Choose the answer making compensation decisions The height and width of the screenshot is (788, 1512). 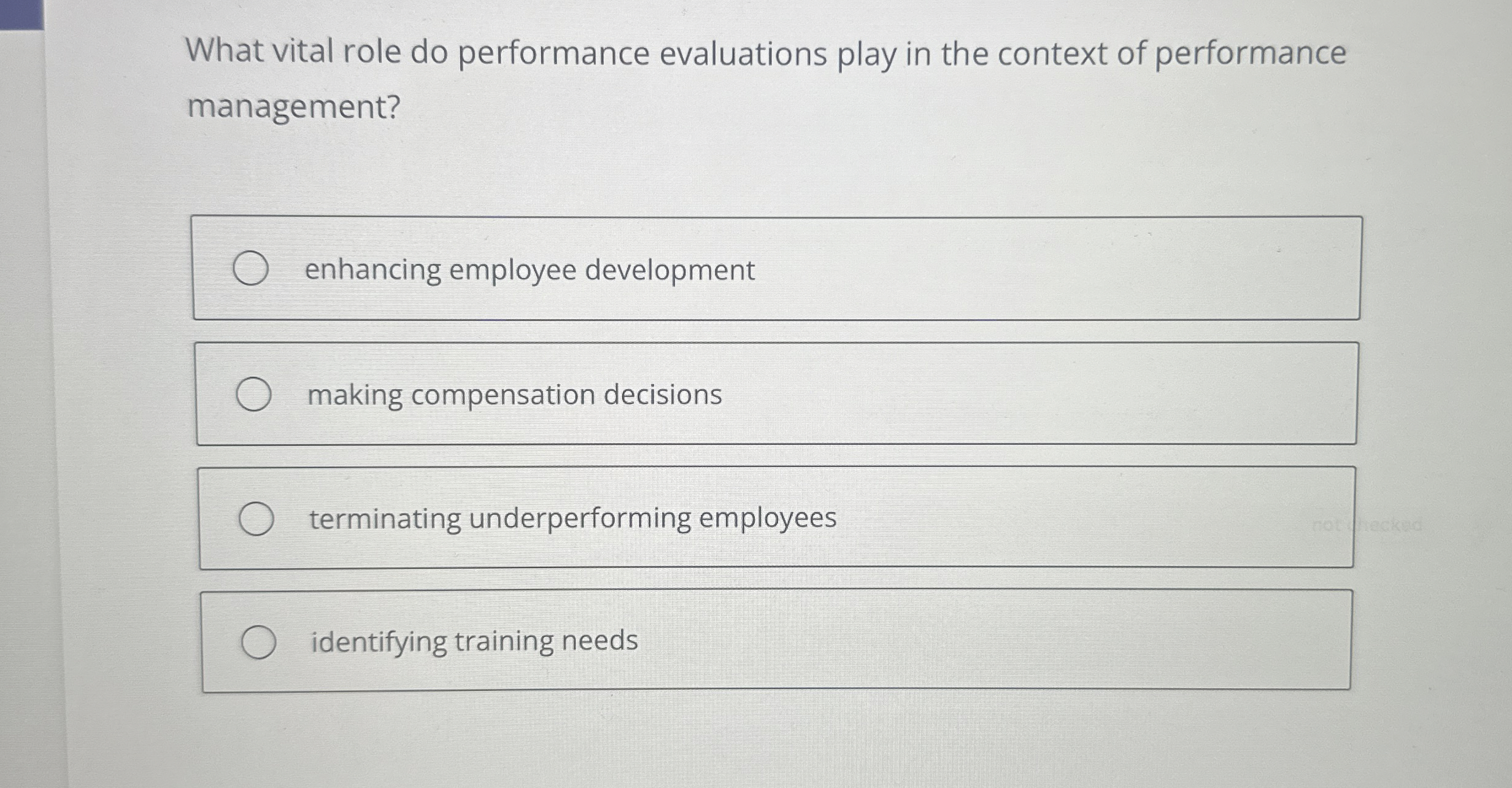point(514,395)
